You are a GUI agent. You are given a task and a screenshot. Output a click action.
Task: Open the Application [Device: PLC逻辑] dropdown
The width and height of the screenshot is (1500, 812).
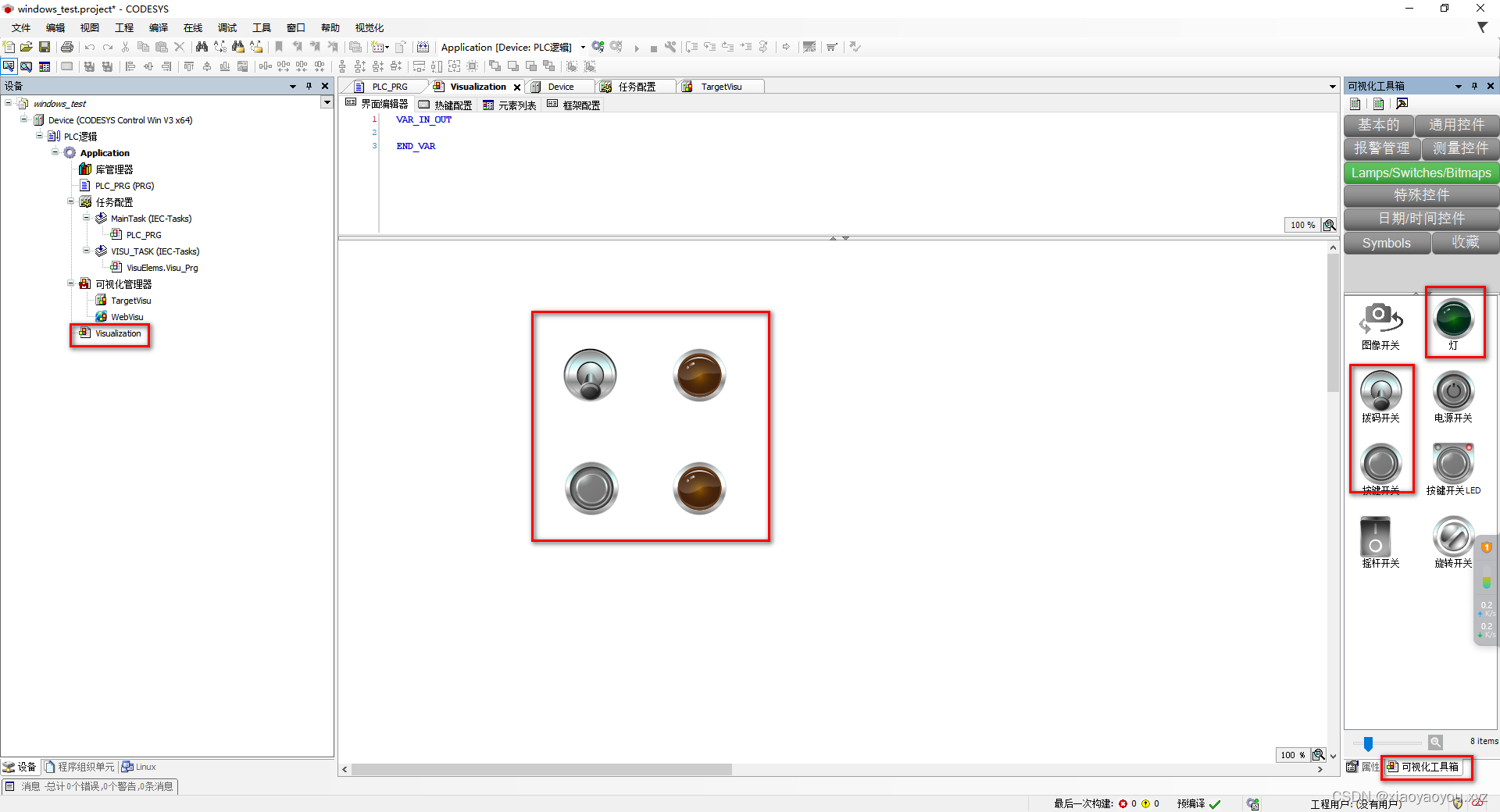583,48
